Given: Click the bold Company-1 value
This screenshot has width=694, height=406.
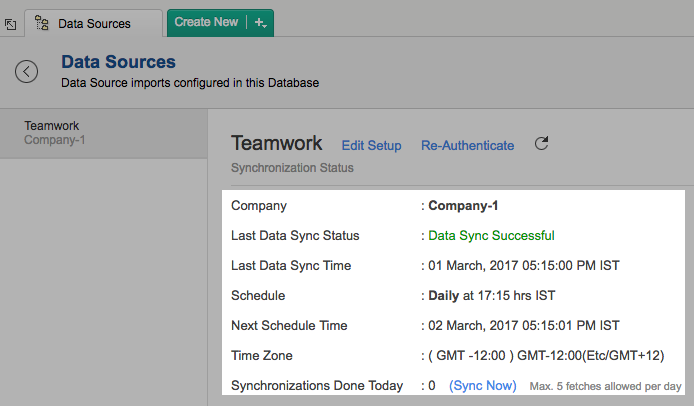Looking at the screenshot, I should coord(463,206).
